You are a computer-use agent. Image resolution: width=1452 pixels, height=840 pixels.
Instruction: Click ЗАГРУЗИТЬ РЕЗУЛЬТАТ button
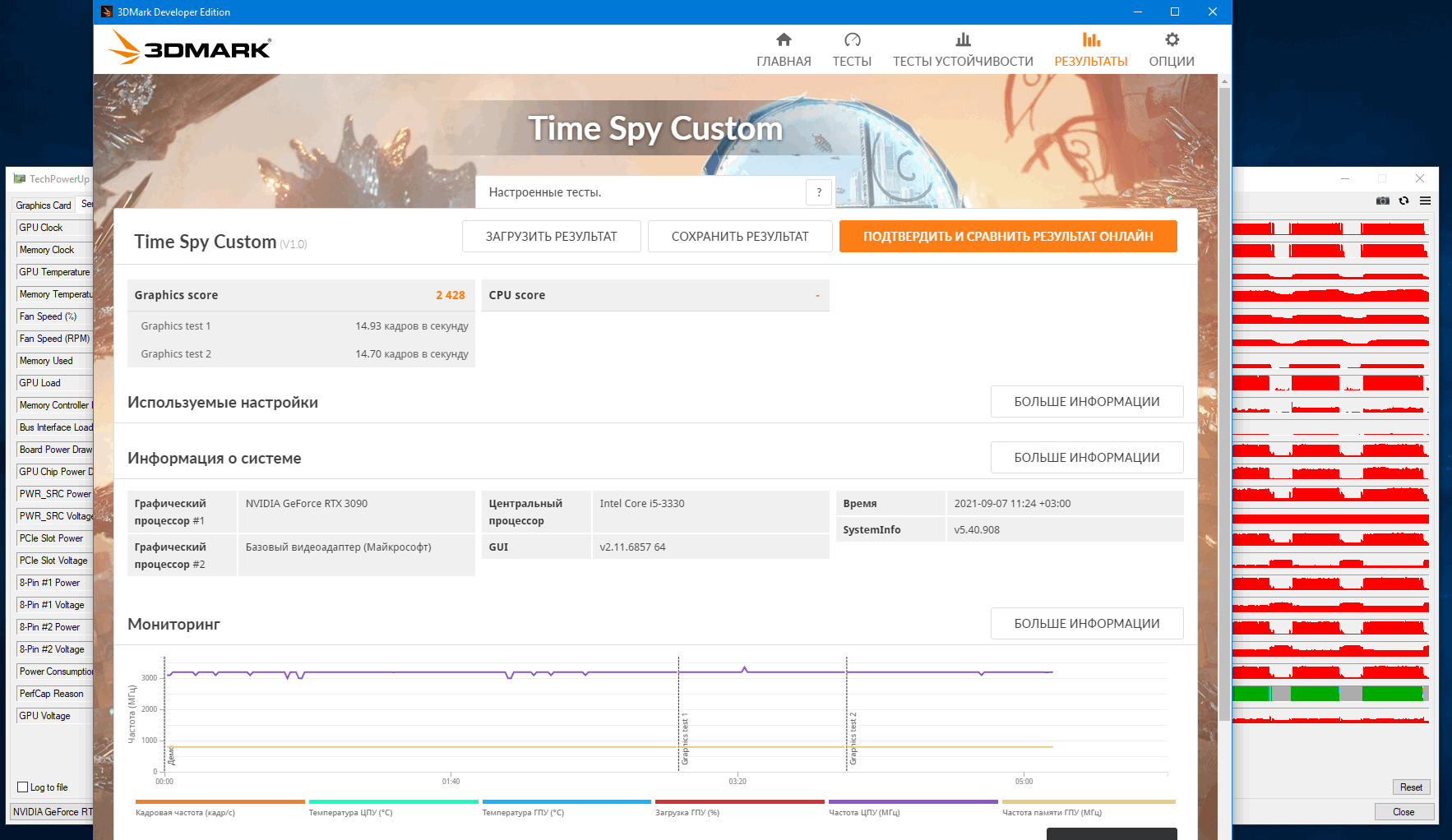pyautogui.click(x=551, y=236)
